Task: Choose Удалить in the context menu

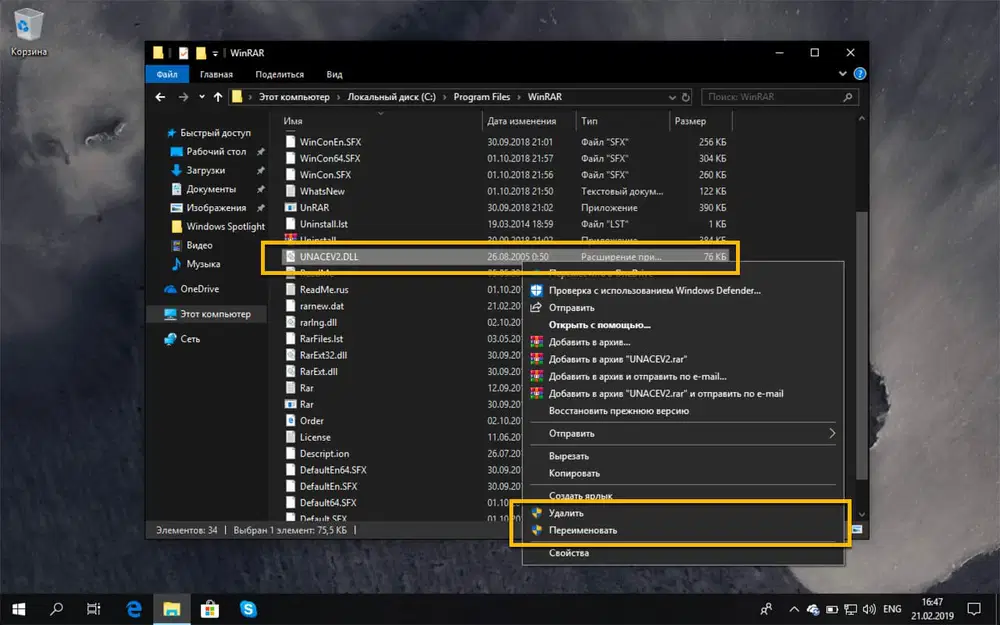Action: 566,513
